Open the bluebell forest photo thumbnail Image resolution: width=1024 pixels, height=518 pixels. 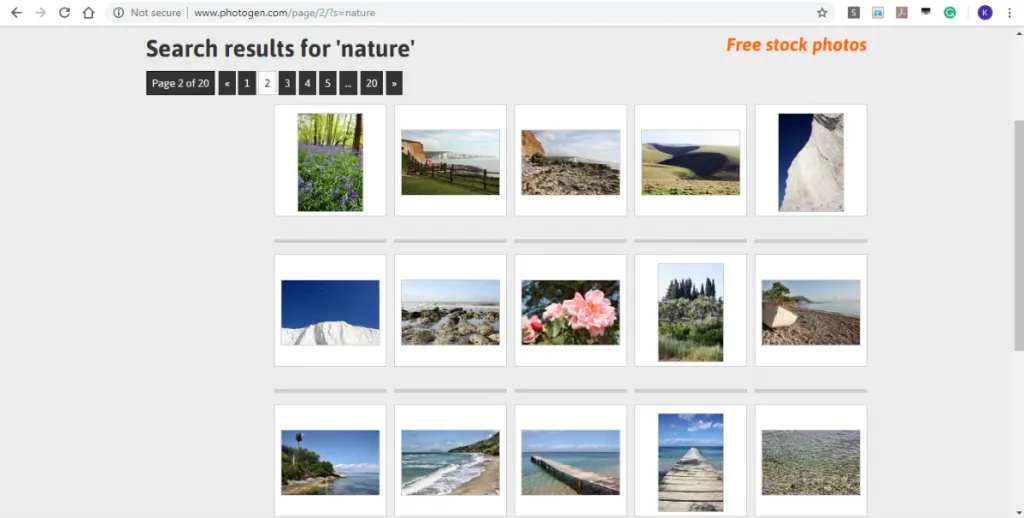click(330, 162)
